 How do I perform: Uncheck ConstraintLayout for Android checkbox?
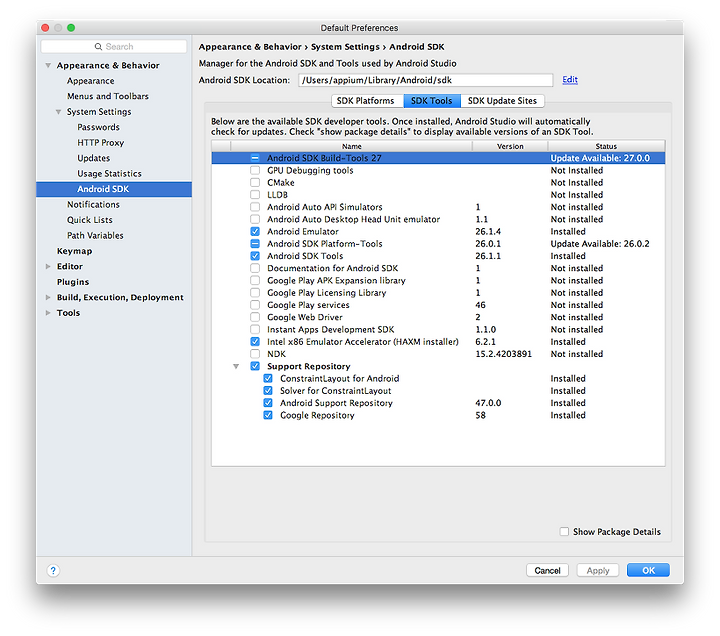[x=268, y=378]
